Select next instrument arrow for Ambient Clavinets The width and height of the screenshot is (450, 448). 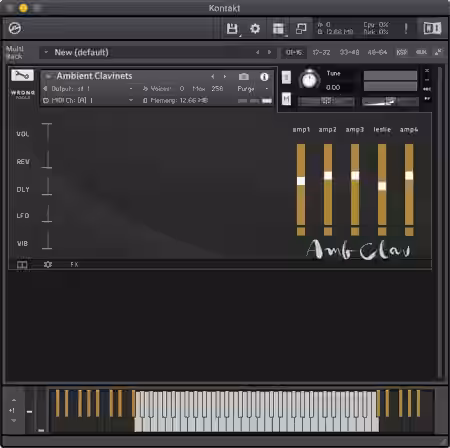[x=225, y=77]
